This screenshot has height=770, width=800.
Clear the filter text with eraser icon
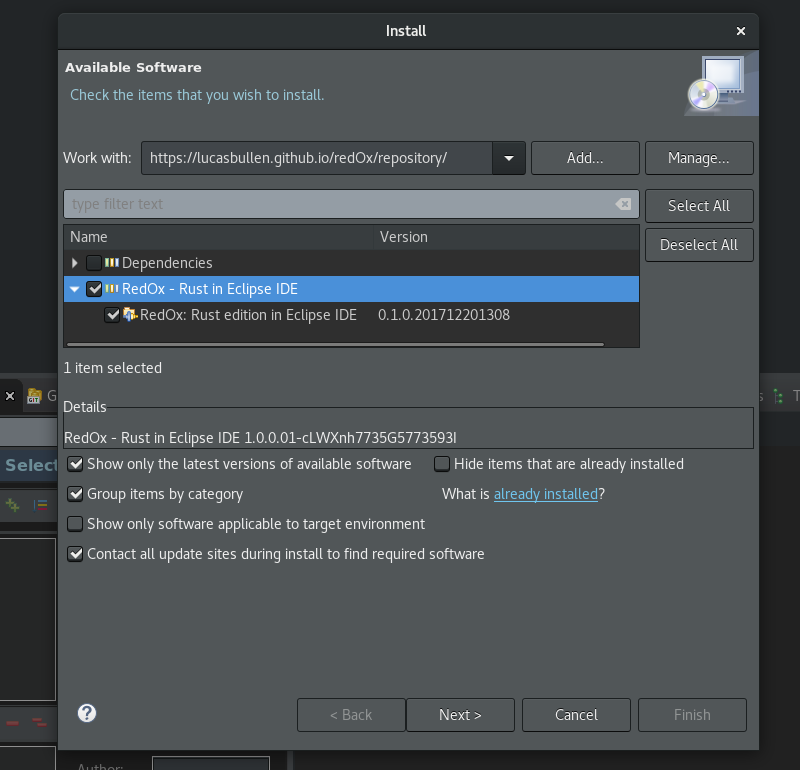click(623, 204)
